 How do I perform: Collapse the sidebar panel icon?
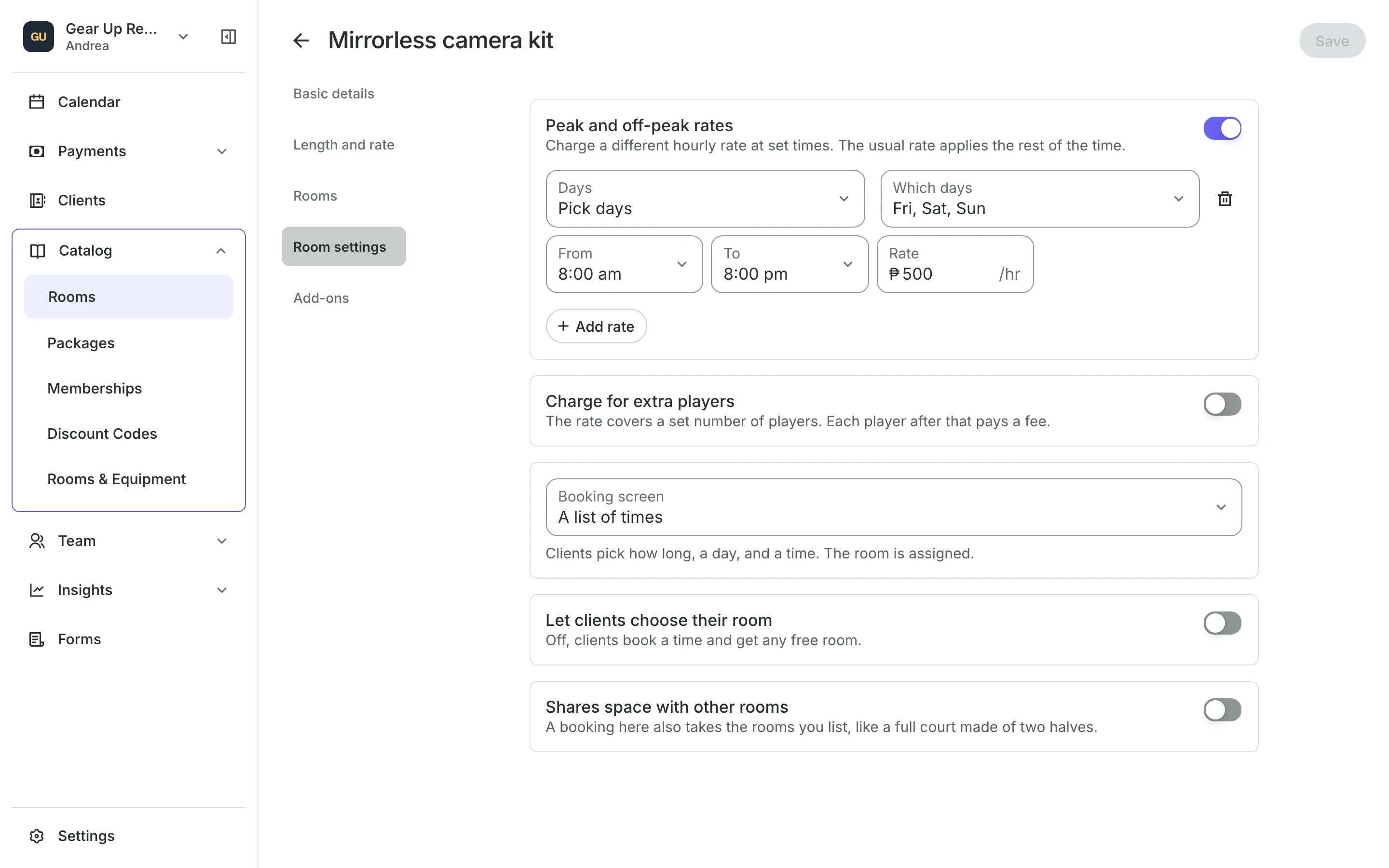(x=229, y=37)
